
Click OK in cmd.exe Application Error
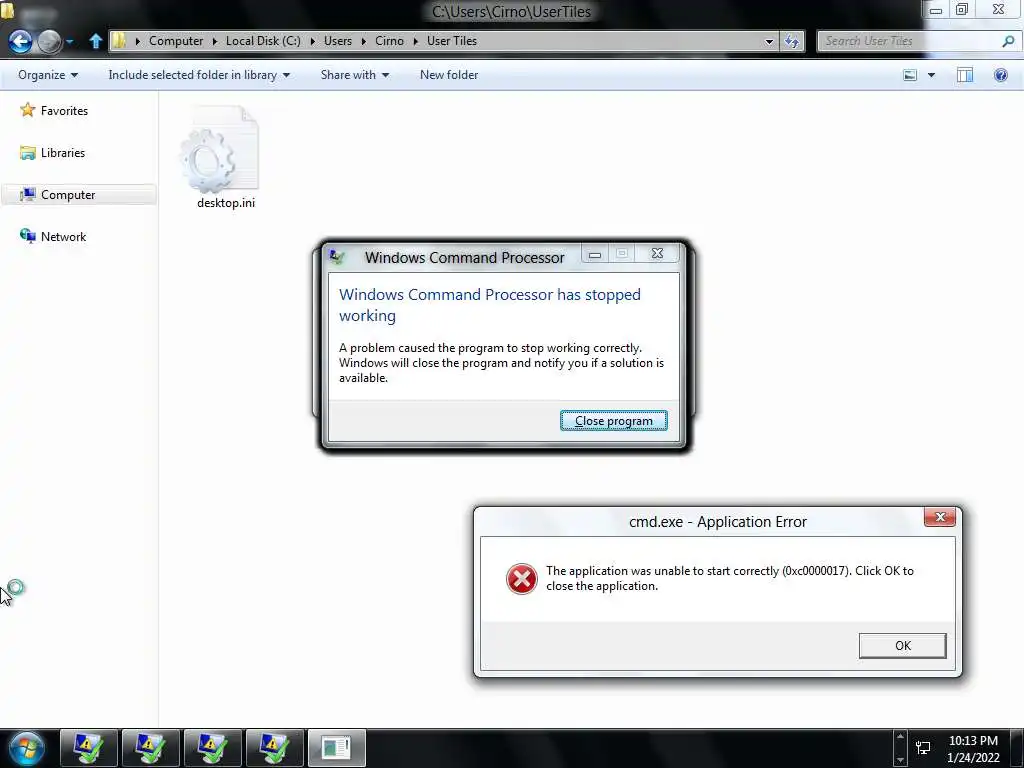902,645
